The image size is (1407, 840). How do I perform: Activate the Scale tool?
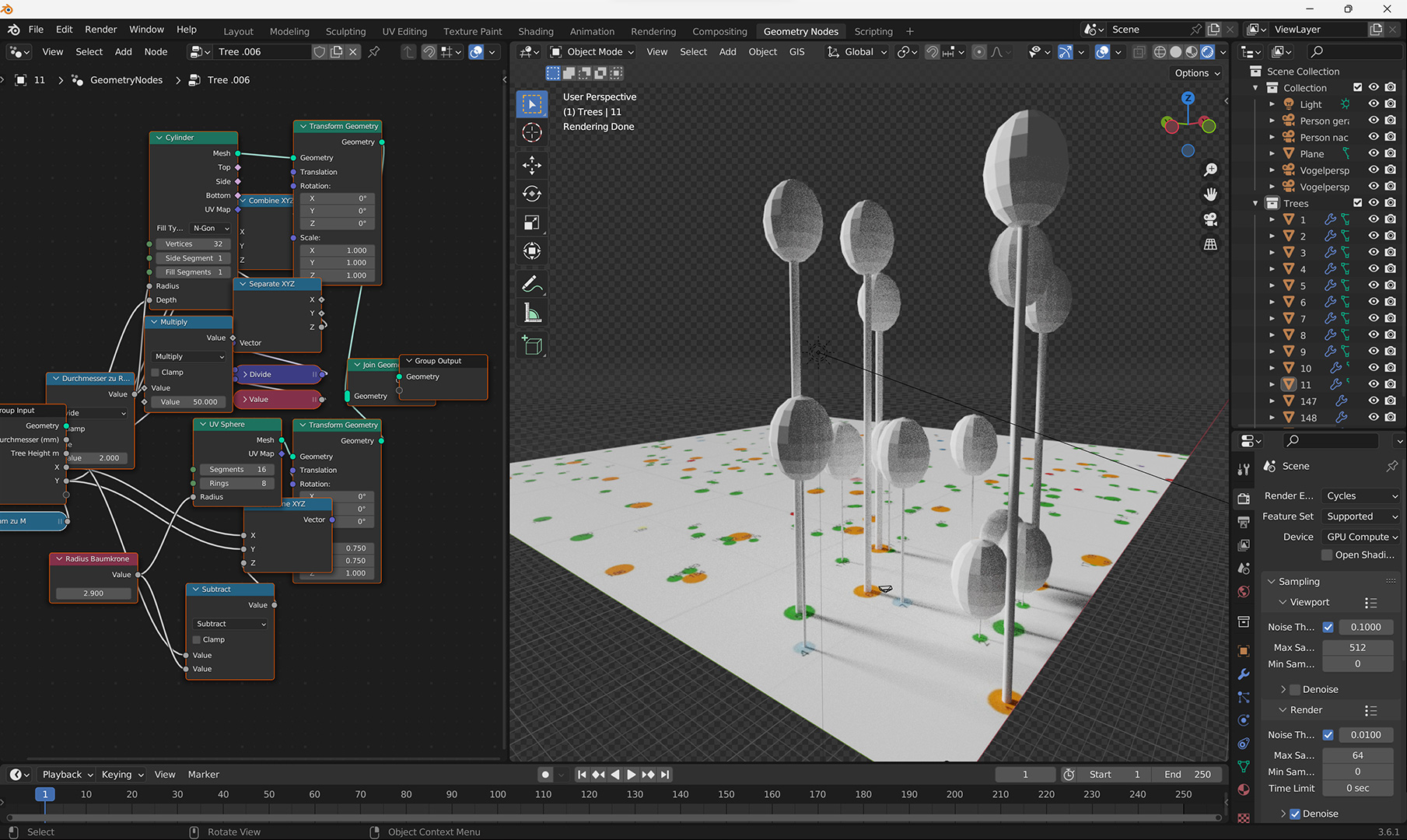click(x=532, y=222)
